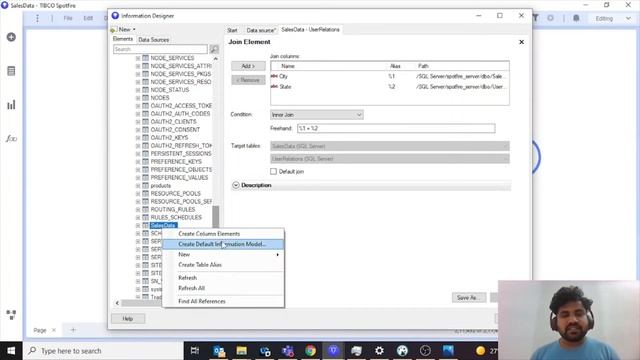The width and height of the screenshot is (640, 360).
Task: Click the Add > button
Action: pyautogui.click(x=248, y=66)
